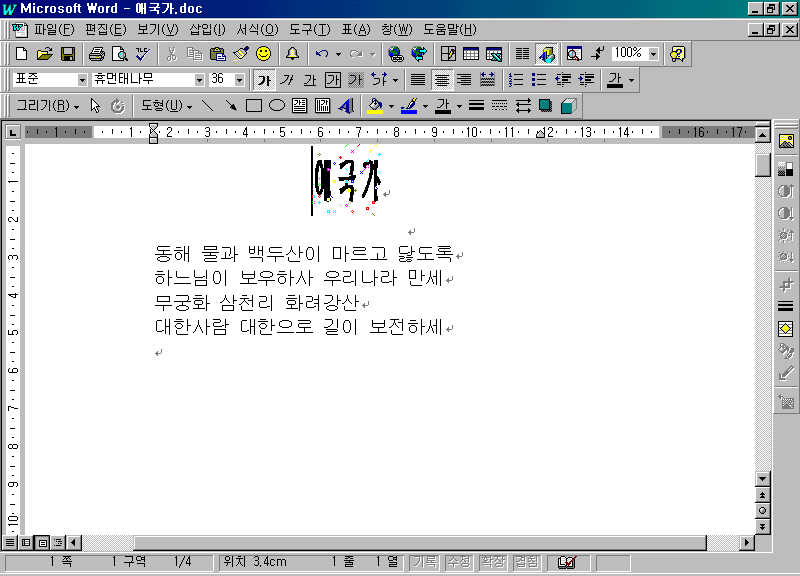Toggle character shading formatting
Viewport: 800px width, 576px height.
[x=356, y=80]
